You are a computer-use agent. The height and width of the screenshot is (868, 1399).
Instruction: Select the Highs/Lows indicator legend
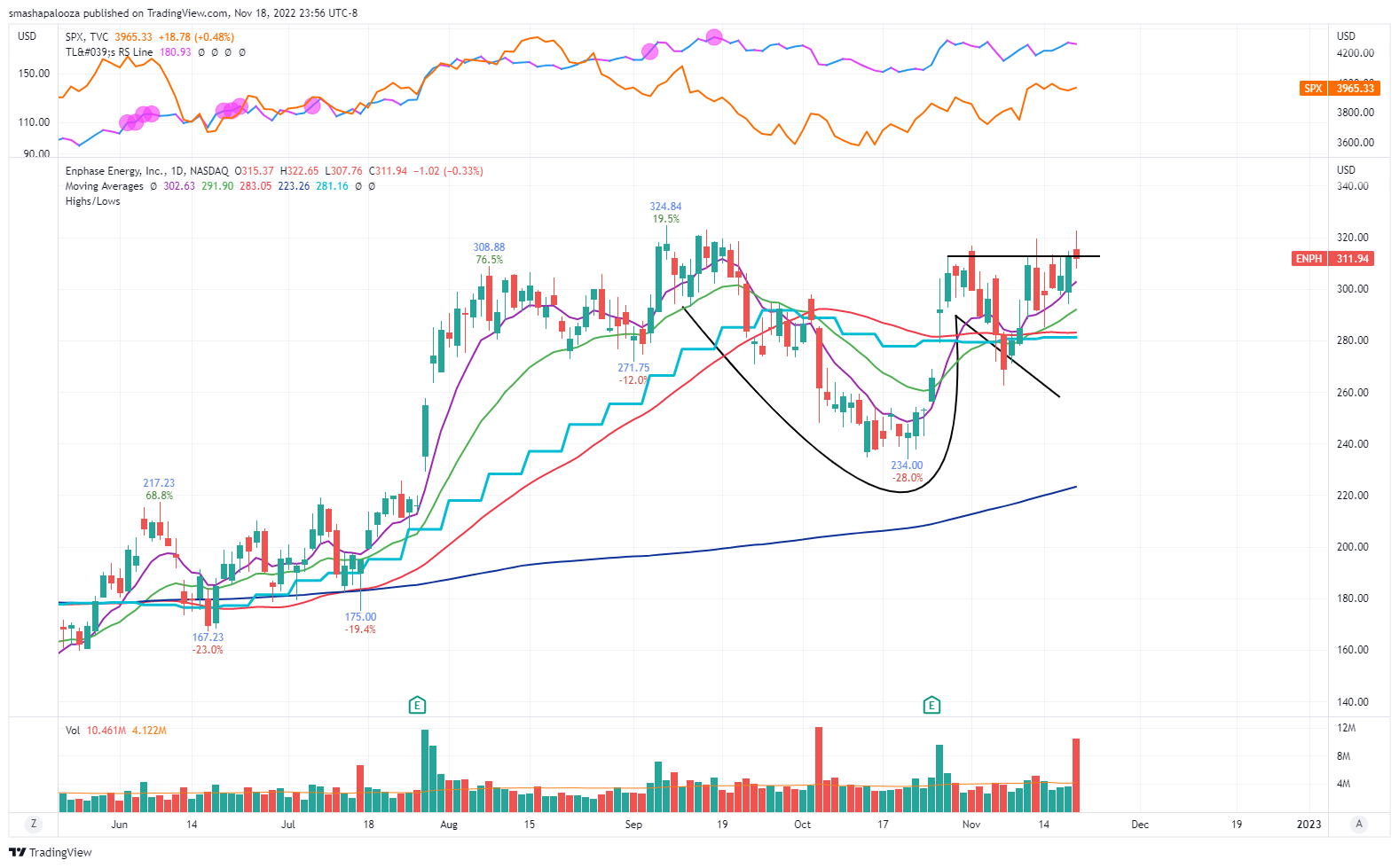pyautogui.click(x=92, y=201)
